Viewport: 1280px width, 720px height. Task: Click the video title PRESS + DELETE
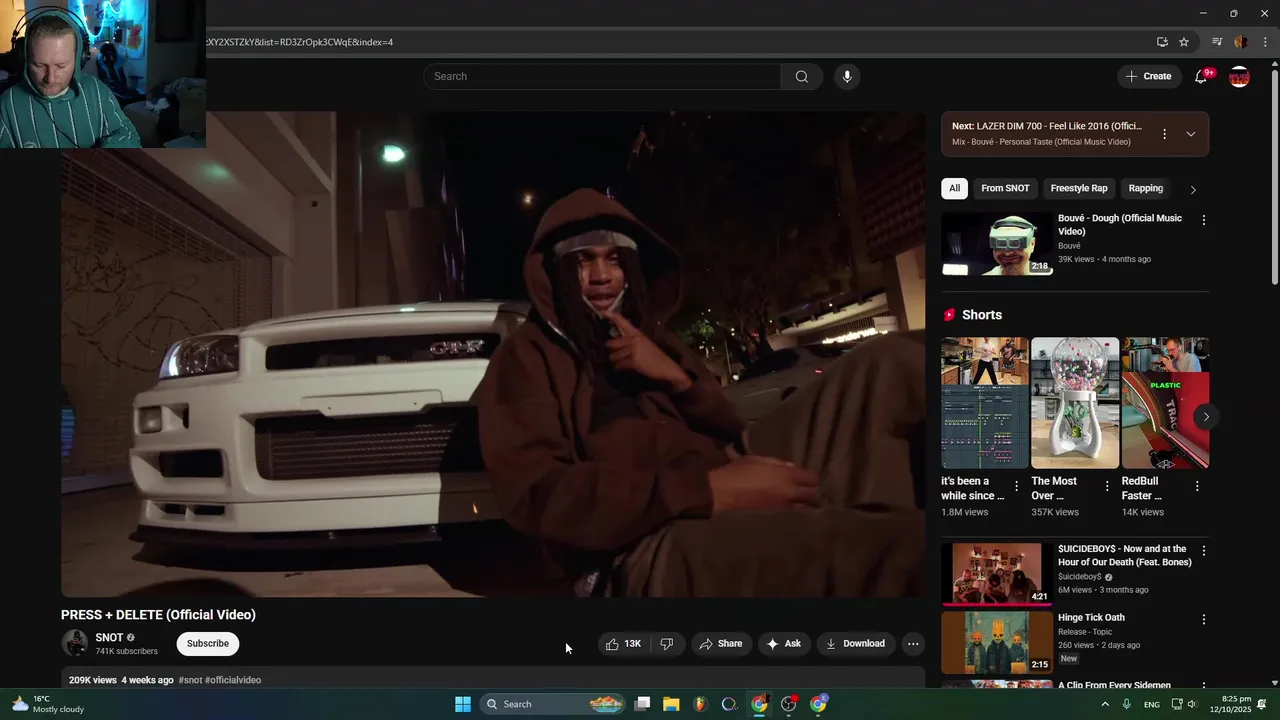pos(158,615)
